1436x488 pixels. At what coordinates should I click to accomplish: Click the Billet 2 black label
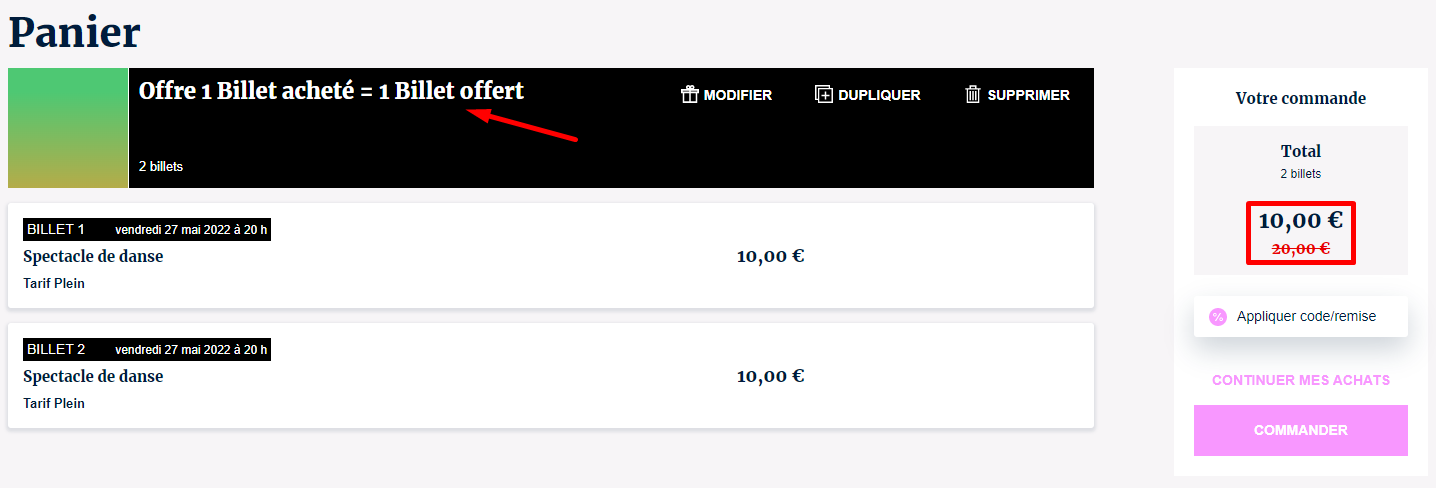point(56,350)
